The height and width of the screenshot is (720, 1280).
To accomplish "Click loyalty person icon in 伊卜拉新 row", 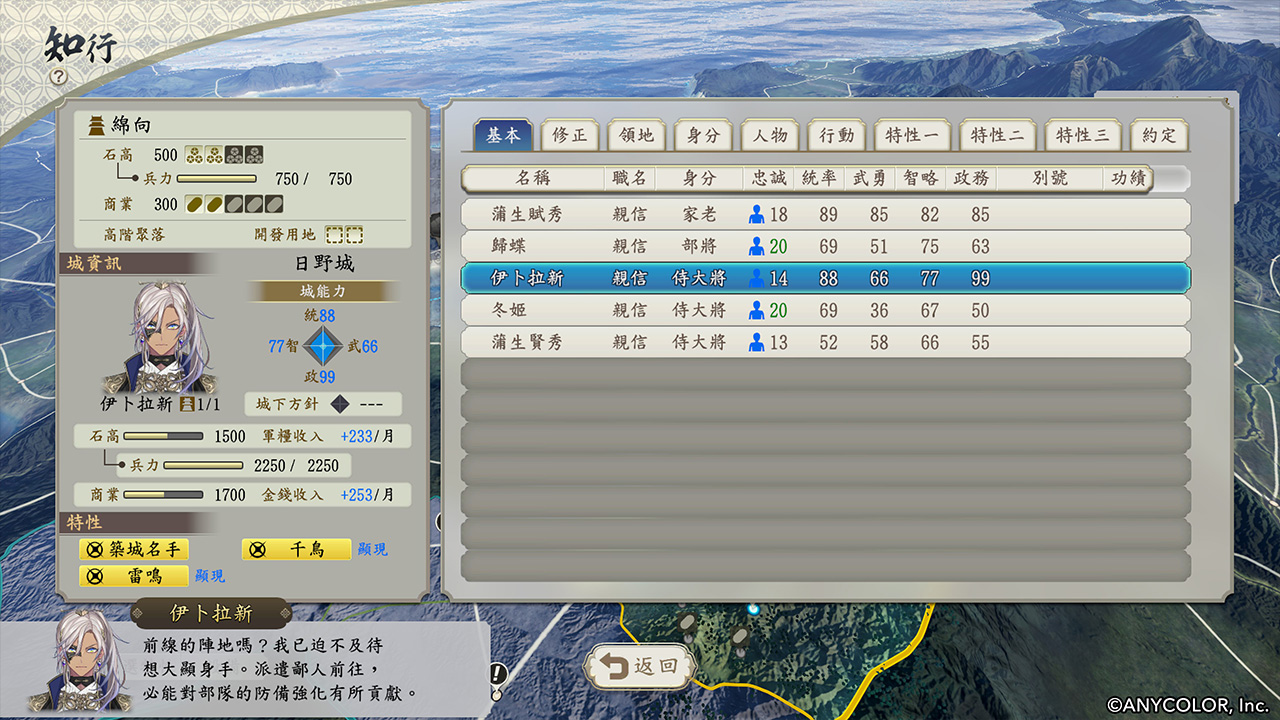I will [x=757, y=278].
